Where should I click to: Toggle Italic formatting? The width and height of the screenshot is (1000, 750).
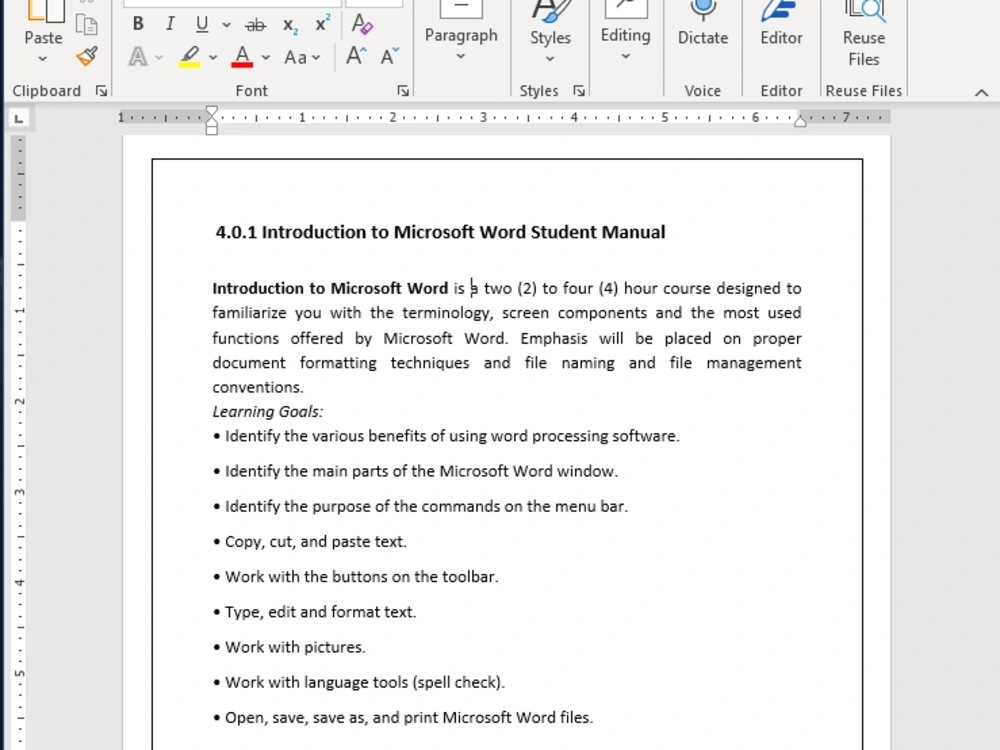tap(170, 24)
